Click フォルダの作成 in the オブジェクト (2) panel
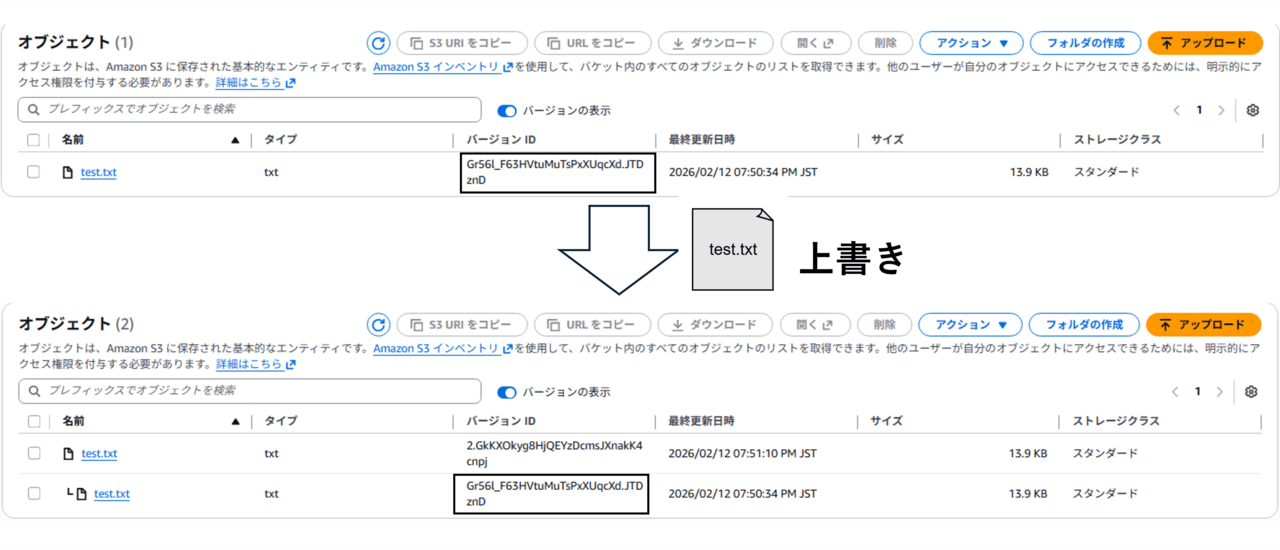1280x550 pixels. click(x=1084, y=325)
